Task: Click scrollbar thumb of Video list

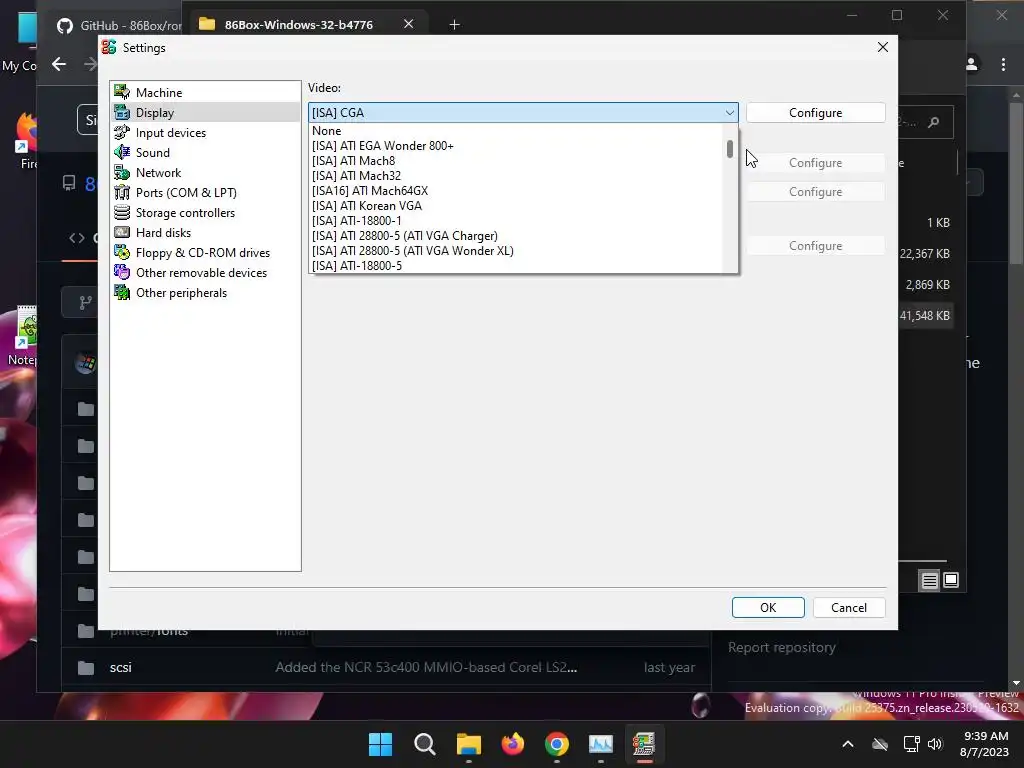Action: (x=729, y=149)
